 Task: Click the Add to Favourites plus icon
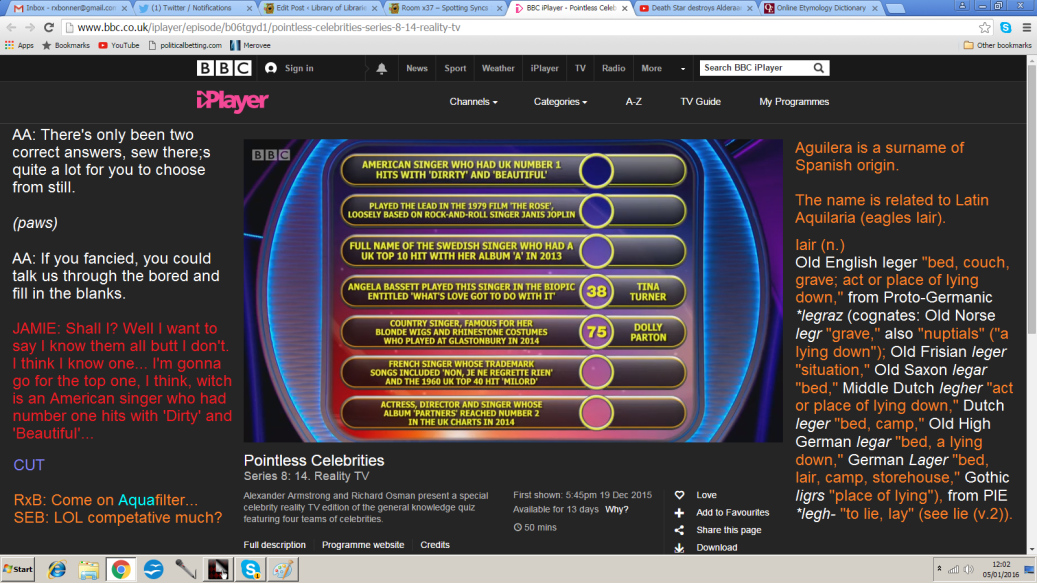pos(679,512)
